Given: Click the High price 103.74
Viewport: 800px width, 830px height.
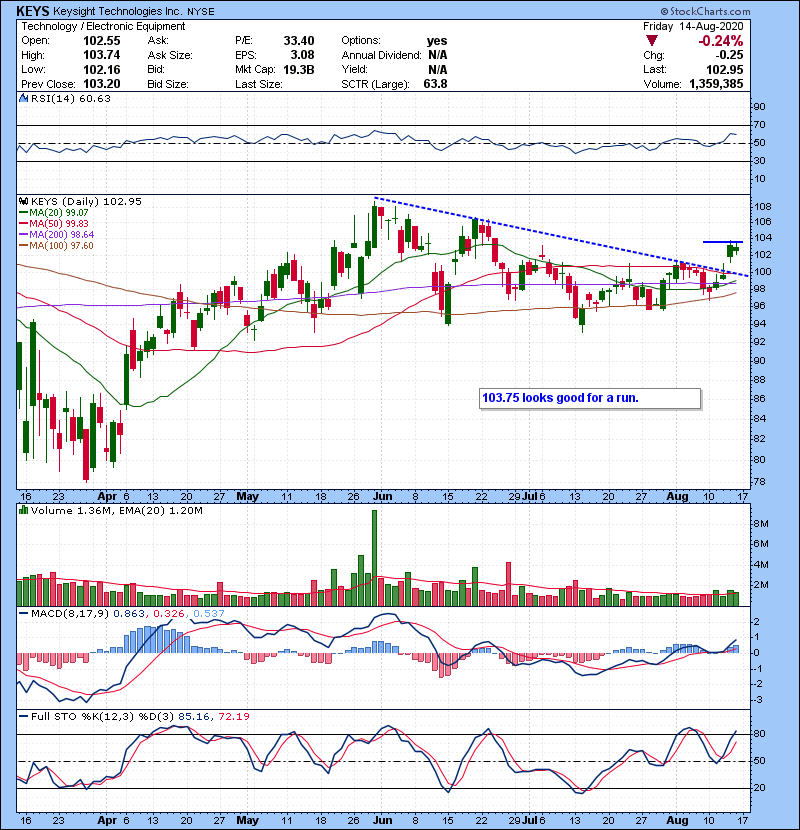Looking at the screenshot, I should click(x=102, y=55).
